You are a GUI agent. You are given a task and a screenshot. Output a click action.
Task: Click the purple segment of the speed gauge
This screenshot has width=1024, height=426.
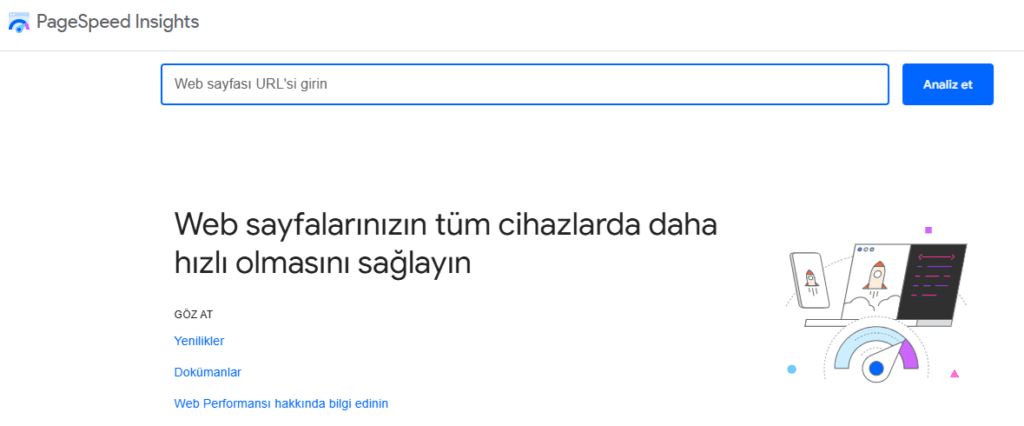click(910, 355)
